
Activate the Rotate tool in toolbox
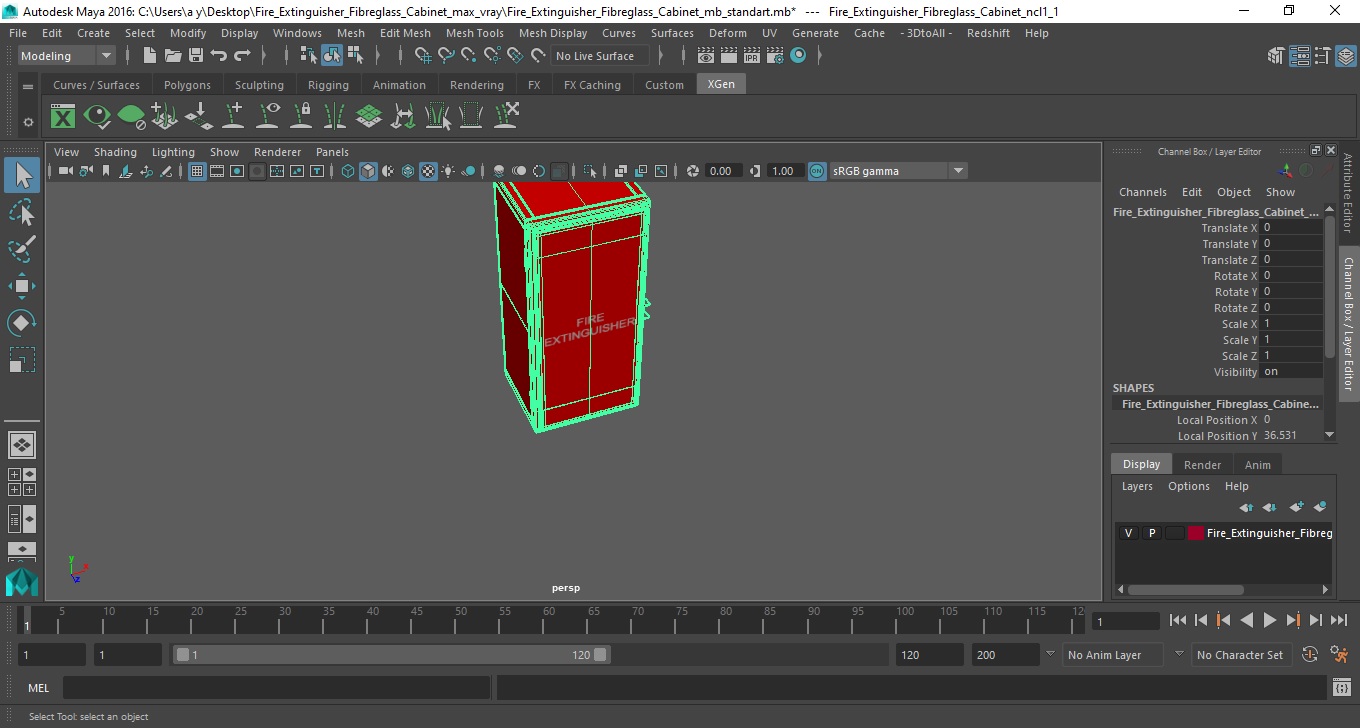(22, 322)
